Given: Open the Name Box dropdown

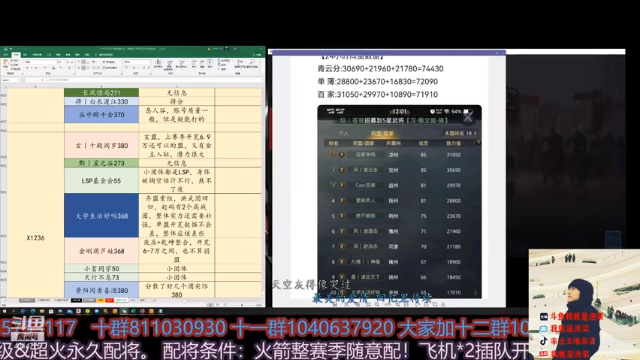Looking at the screenshot, I should (x=18, y=80).
